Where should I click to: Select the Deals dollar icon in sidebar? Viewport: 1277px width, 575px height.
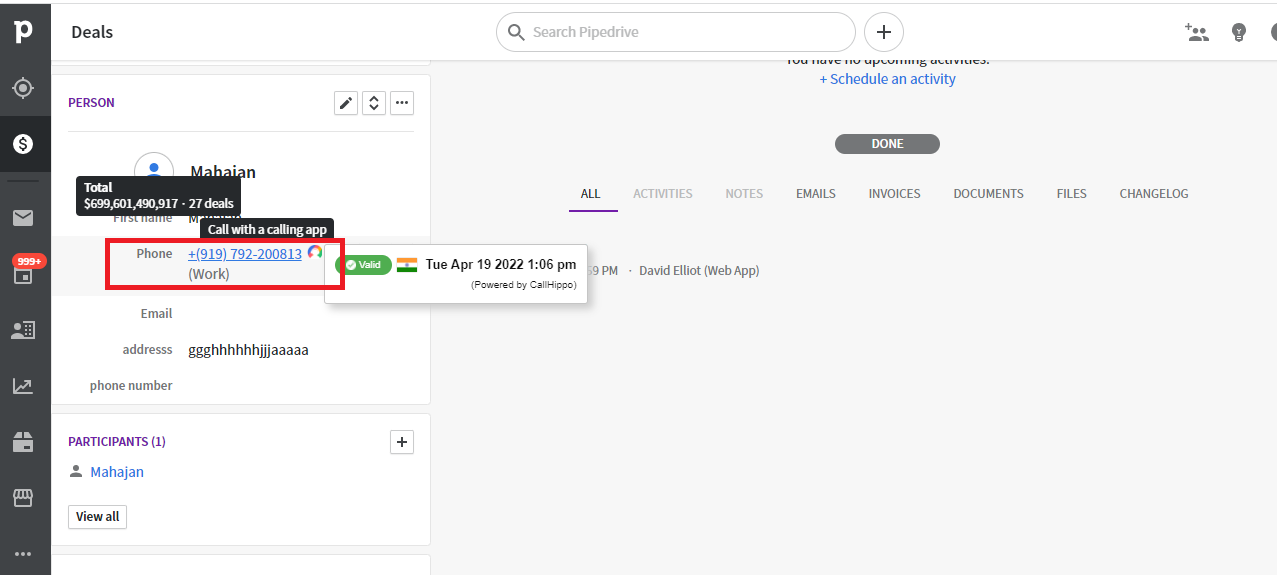[x=23, y=144]
